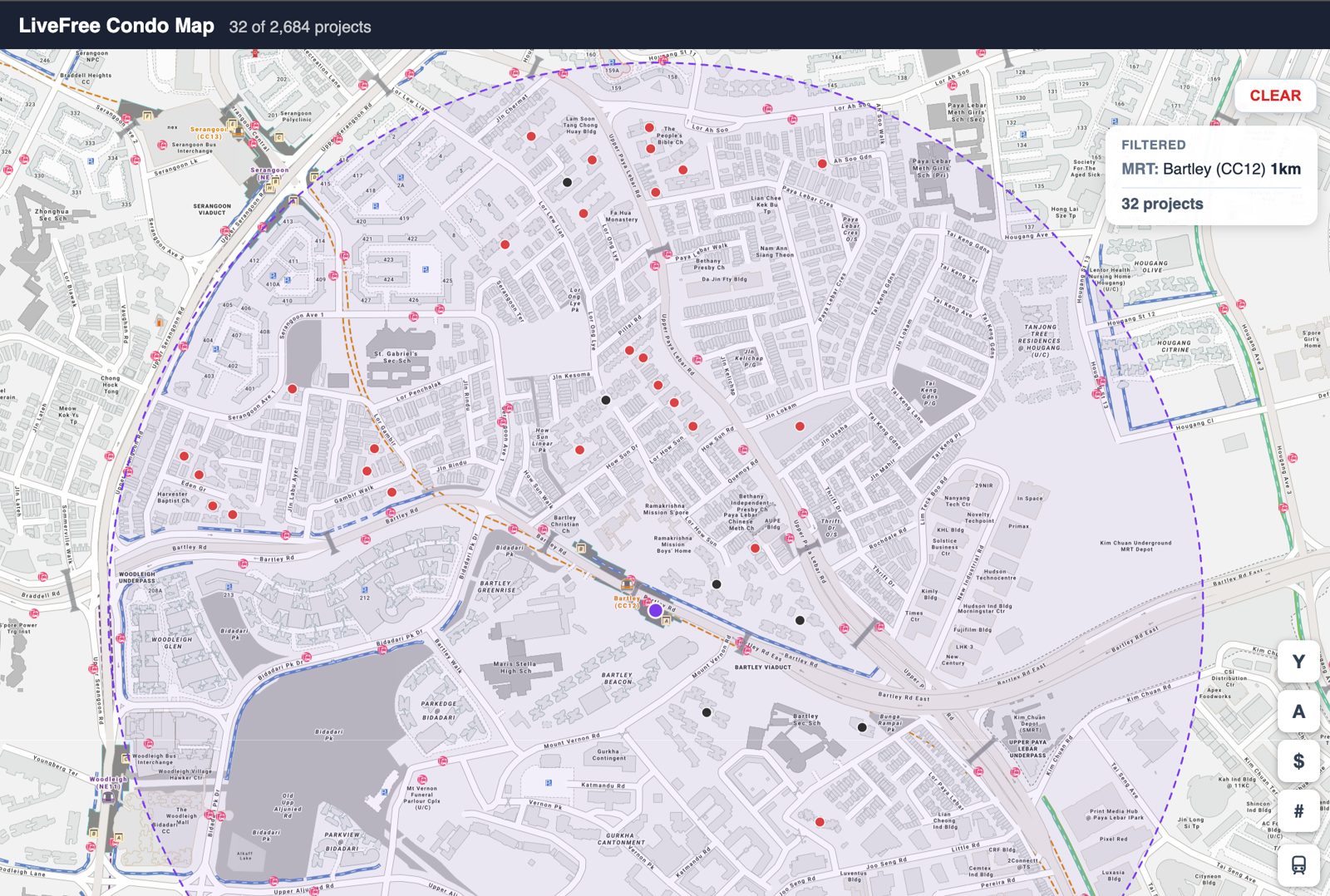This screenshot has height=896, width=1330.
Task: Open the $ price filter button
Action: (1298, 761)
